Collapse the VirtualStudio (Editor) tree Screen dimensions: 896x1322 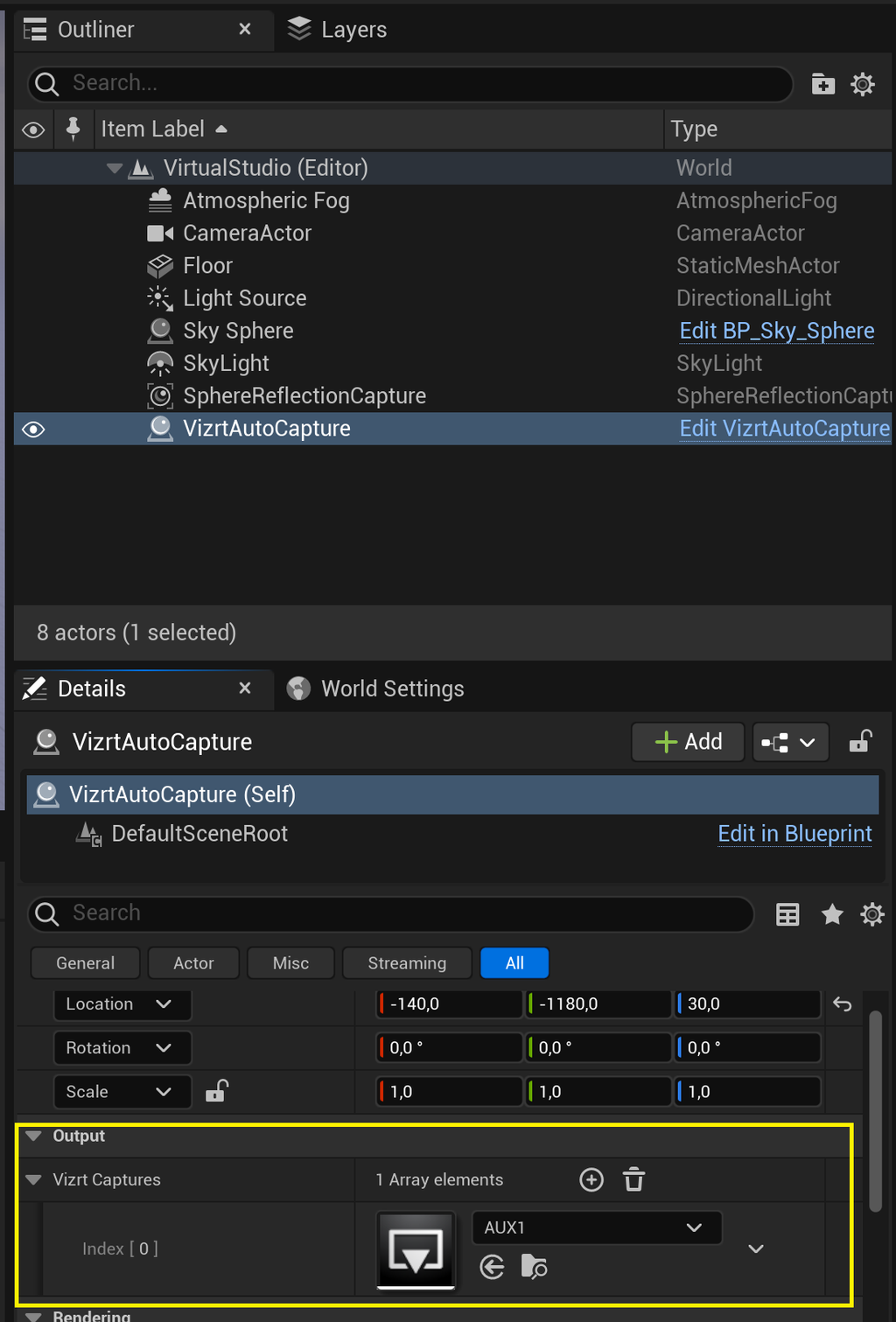click(115, 168)
